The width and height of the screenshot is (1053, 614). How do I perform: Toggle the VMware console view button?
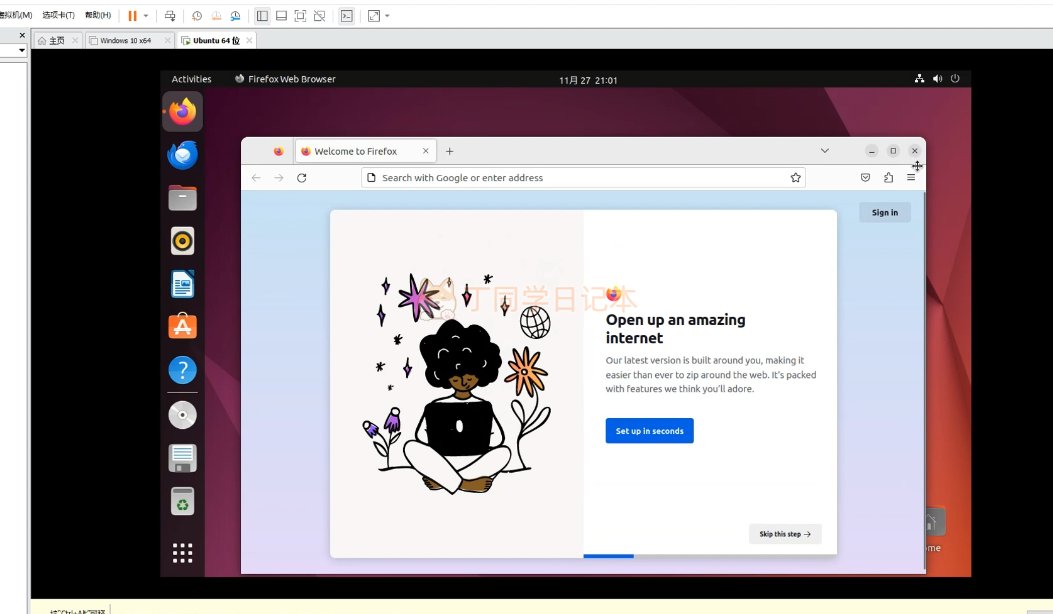click(x=347, y=15)
